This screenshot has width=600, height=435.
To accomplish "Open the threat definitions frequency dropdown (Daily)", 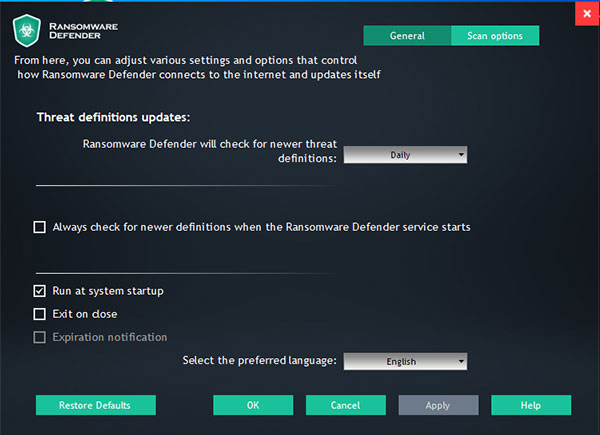I will tap(405, 155).
